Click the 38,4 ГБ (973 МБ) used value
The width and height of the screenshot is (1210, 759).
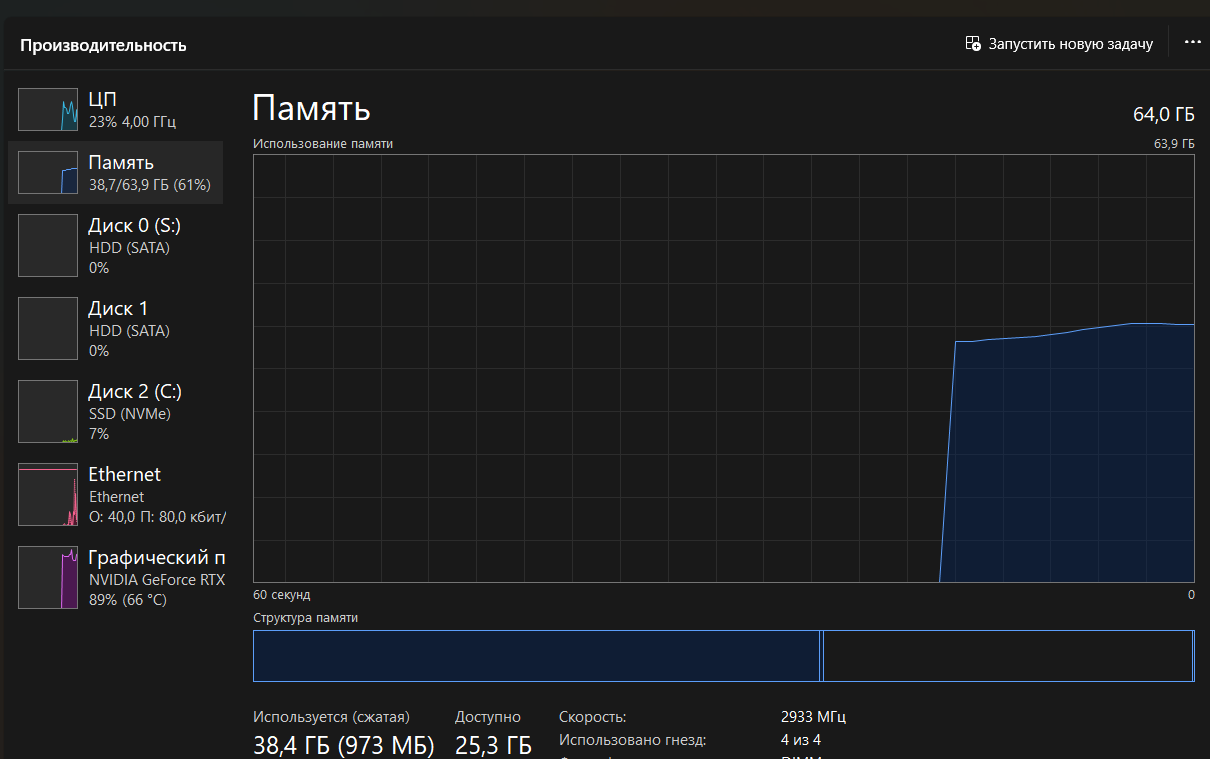click(343, 745)
